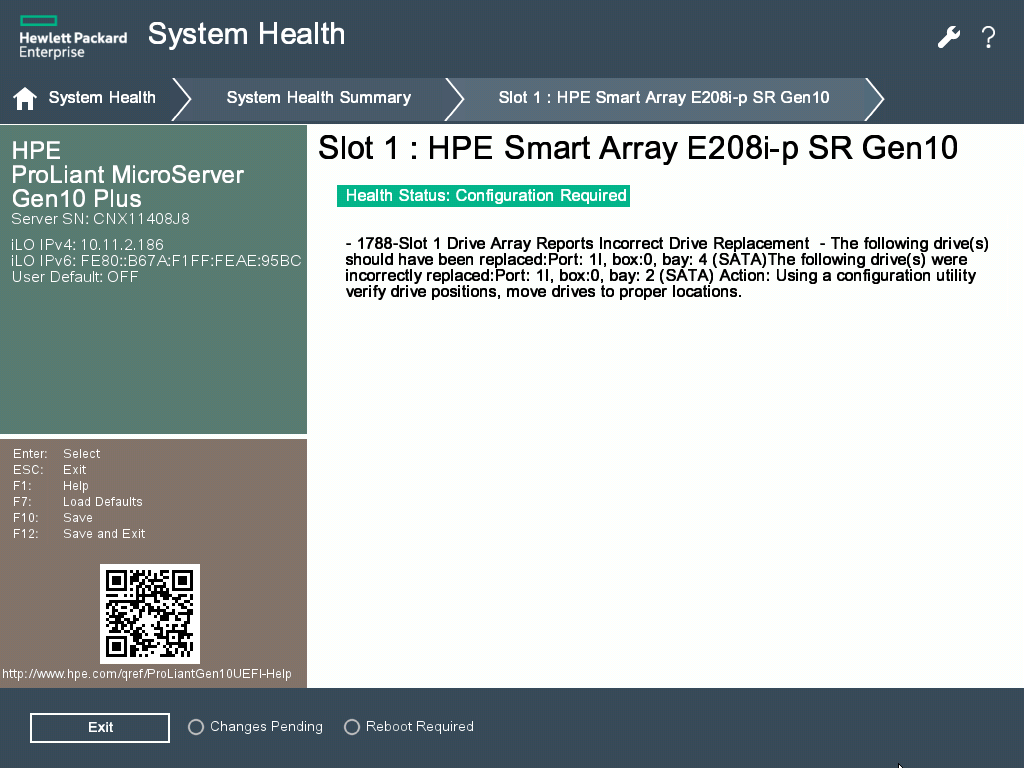The image size is (1024, 768).
Task: Click the iLO IPv4: 10.11.2.186 entry
Action: [88, 245]
